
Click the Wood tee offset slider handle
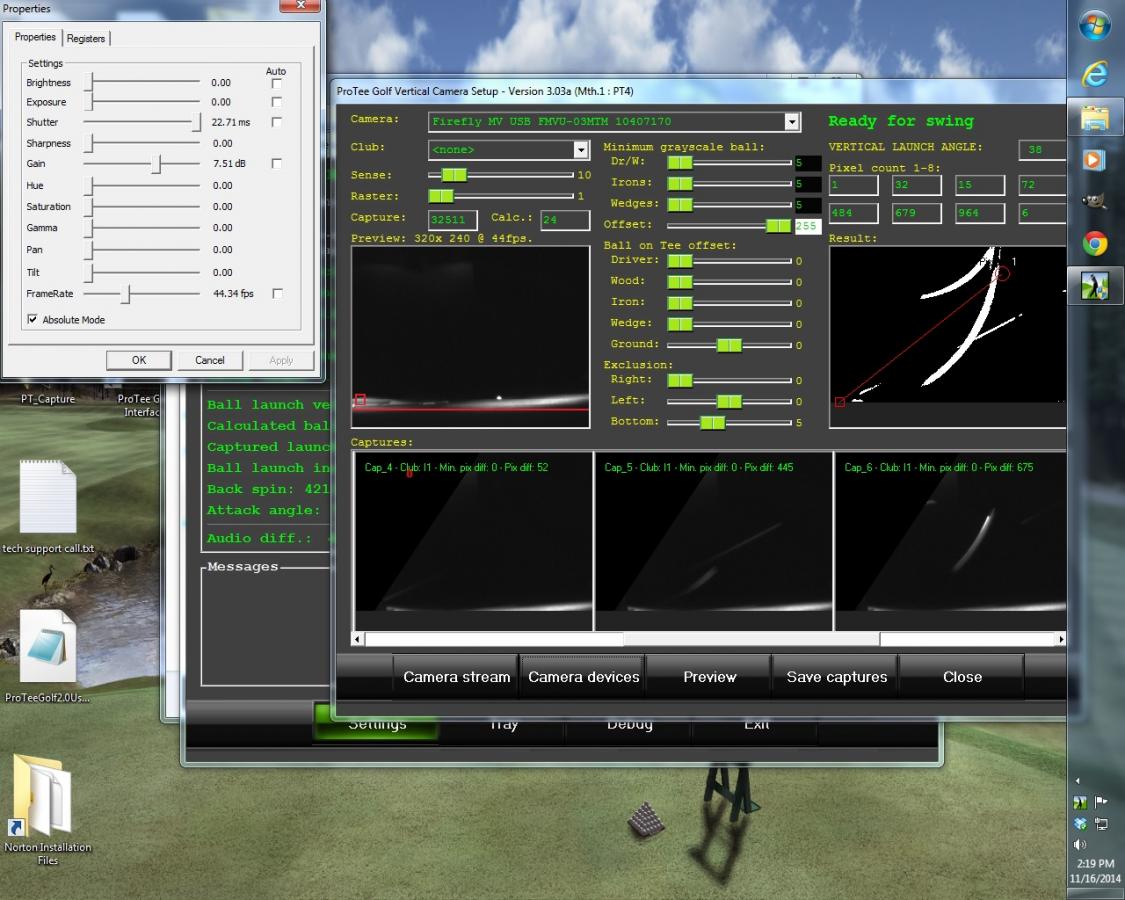(680, 282)
